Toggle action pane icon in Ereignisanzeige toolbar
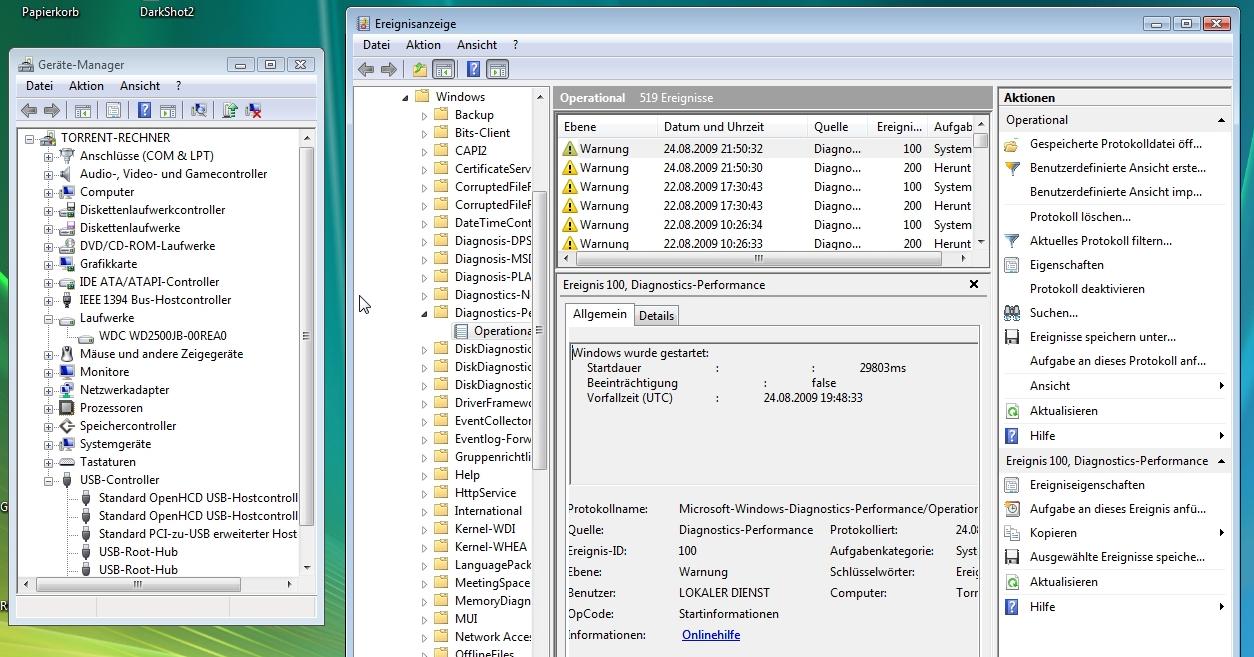 [x=498, y=69]
